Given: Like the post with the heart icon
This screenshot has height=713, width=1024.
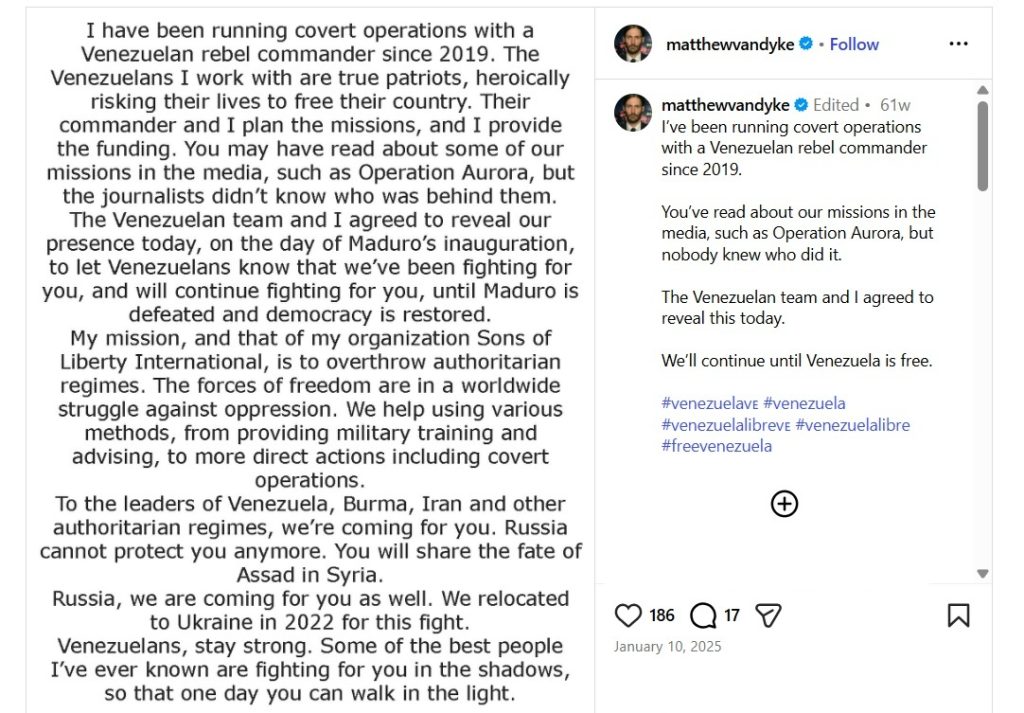Looking at the screenshot, I should point(627,615).
